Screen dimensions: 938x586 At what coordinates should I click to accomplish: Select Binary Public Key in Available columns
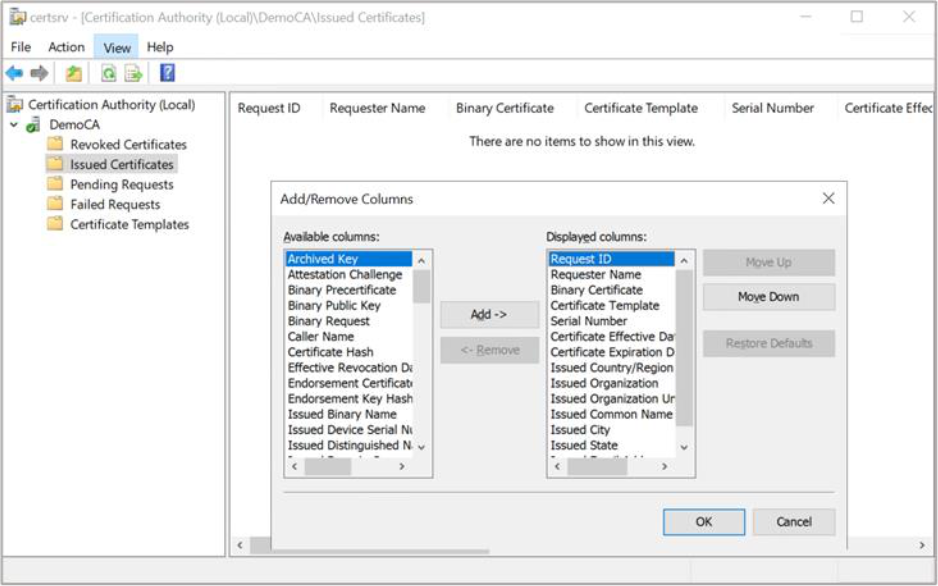(x=334, y=305)
